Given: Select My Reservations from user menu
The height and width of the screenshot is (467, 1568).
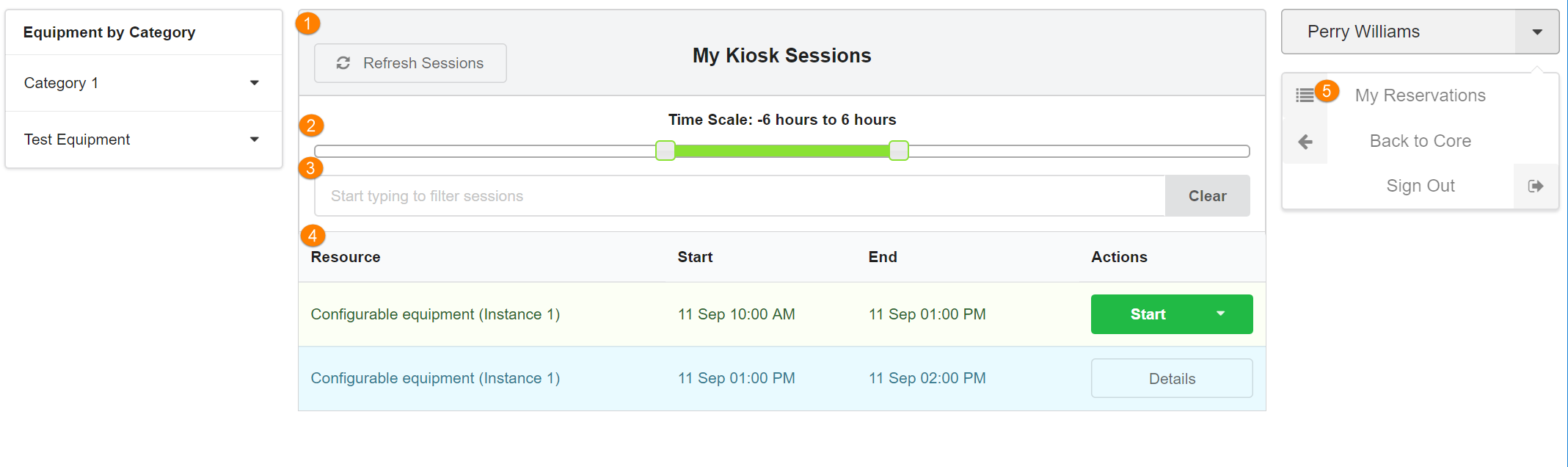Looking at the screenshot, I should click(x=1420, y=95).
